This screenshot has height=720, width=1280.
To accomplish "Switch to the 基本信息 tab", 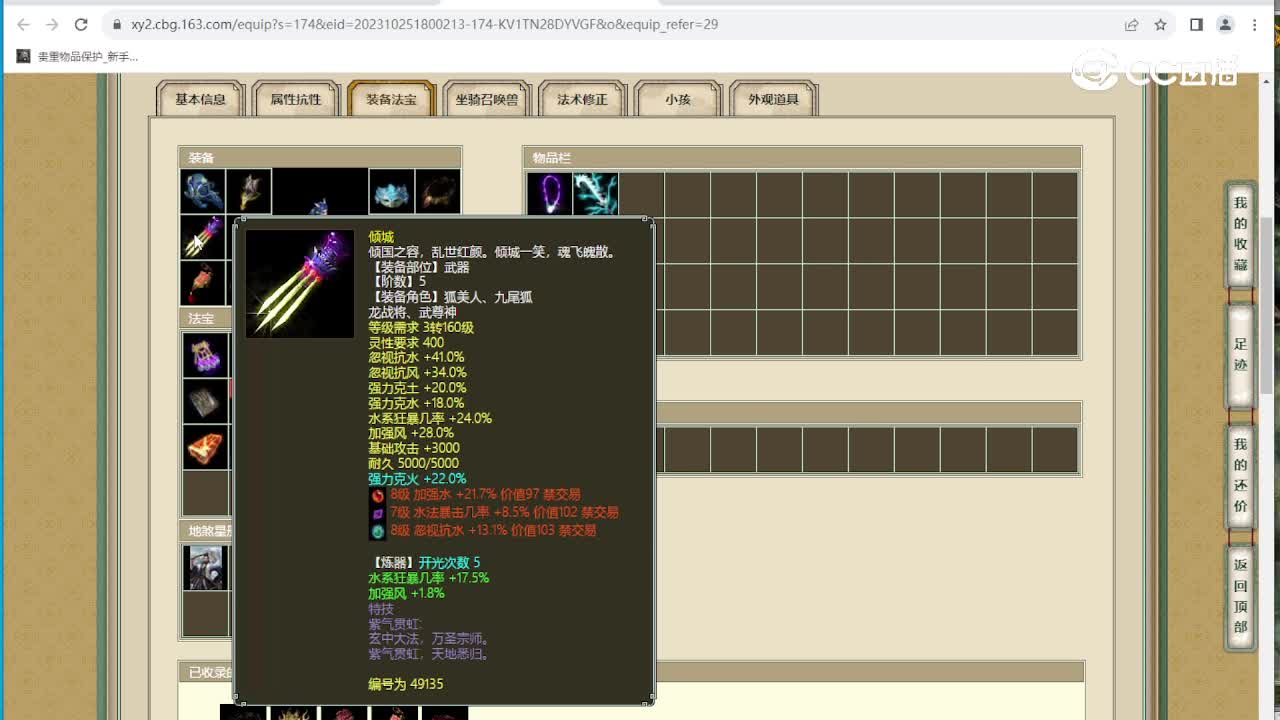I will click(200, 99).
